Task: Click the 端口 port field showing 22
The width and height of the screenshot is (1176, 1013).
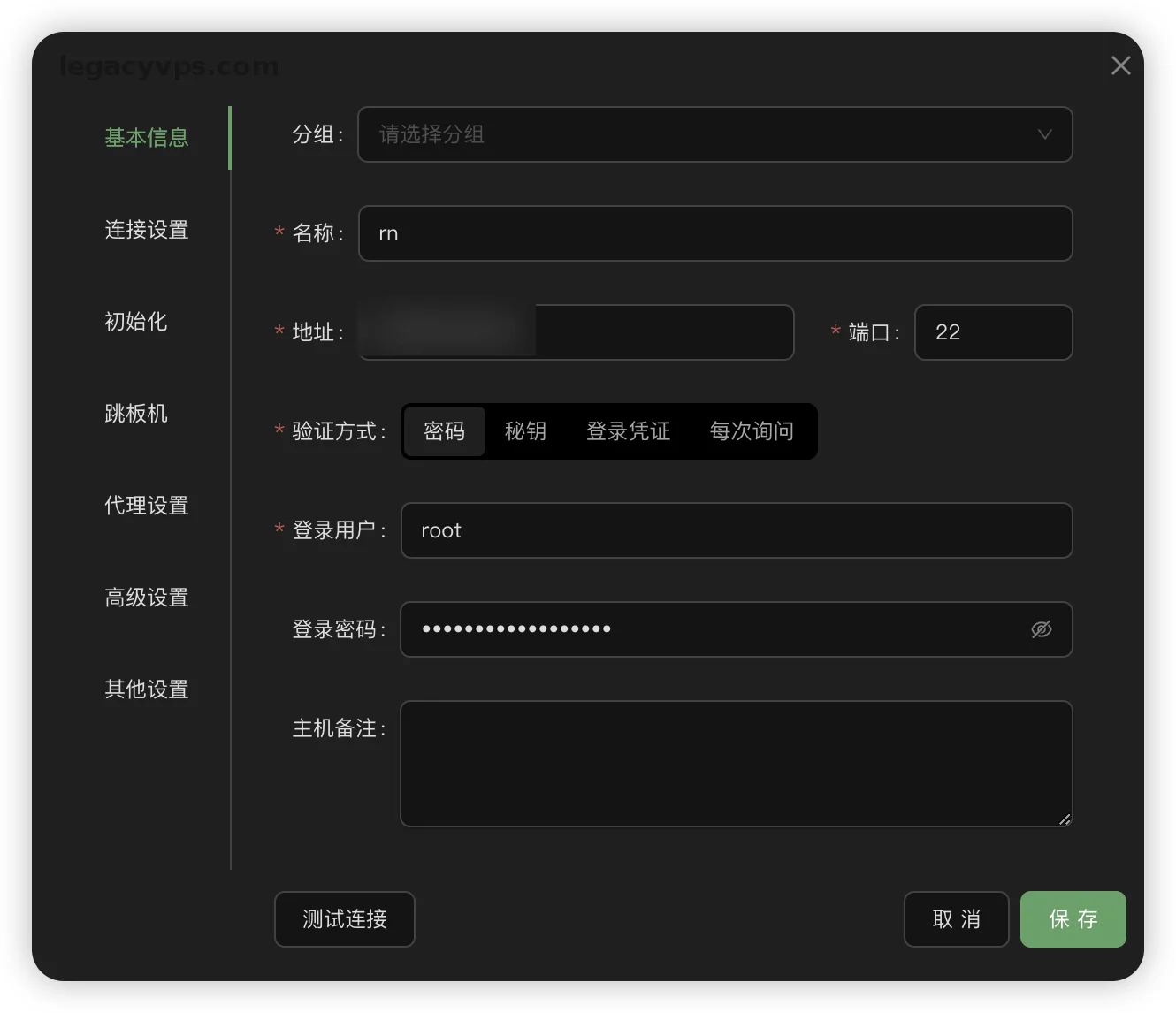Action: tap(993, 332)
